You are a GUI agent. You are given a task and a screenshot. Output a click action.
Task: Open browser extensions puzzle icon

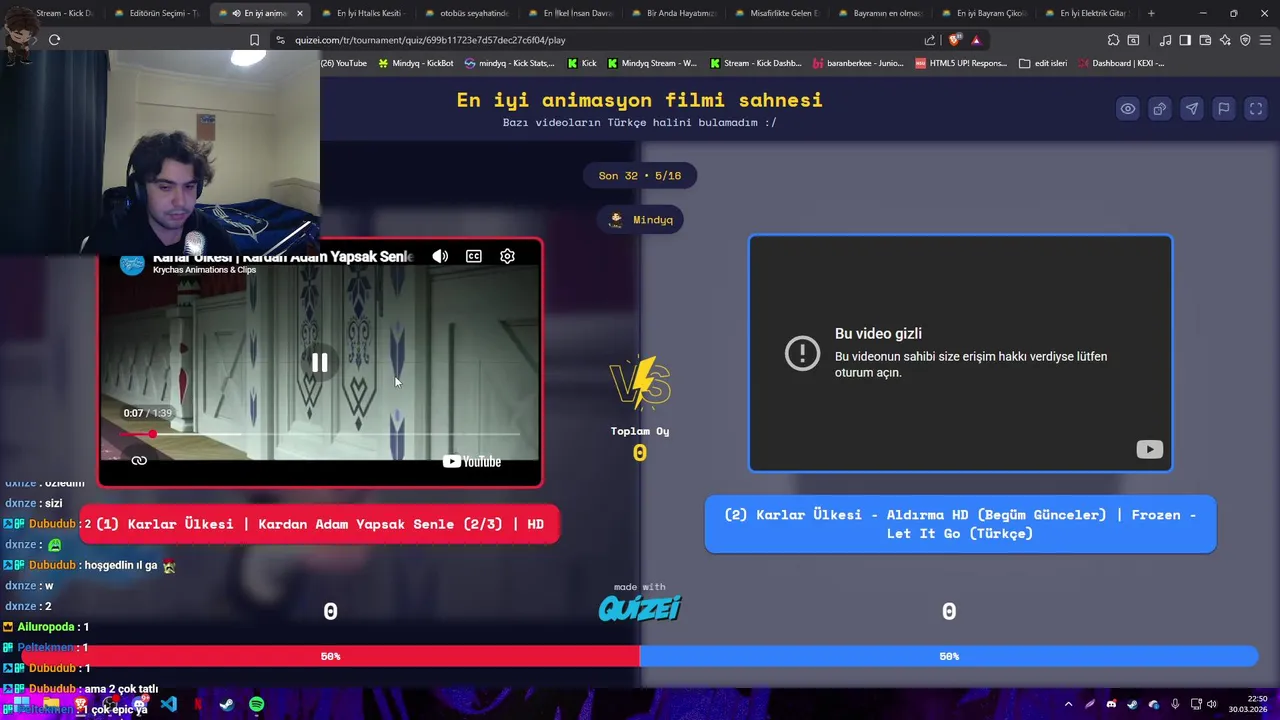(1113, 40)
